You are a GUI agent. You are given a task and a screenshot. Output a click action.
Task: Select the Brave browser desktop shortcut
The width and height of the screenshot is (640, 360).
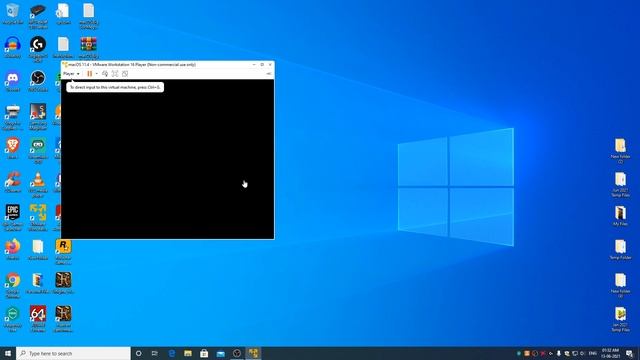click(x=13, y=148)
